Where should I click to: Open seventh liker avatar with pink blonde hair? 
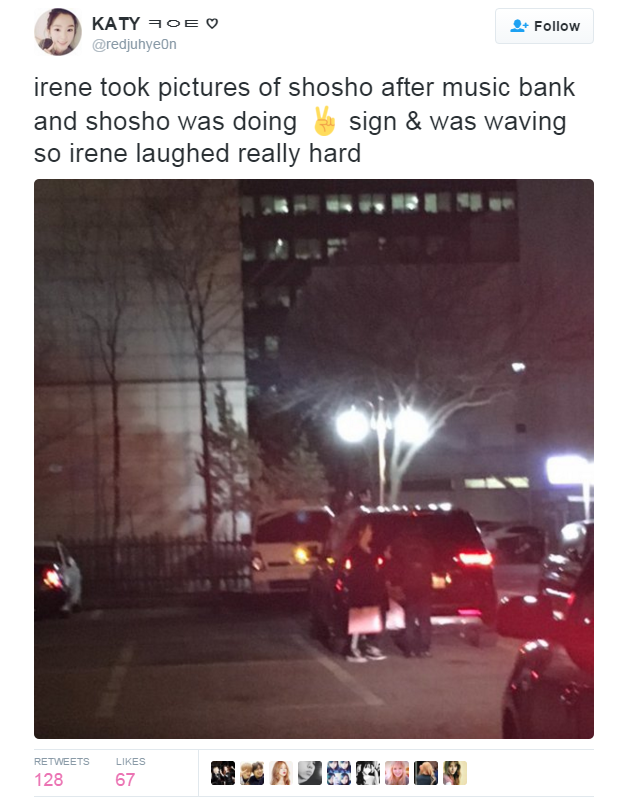pos(397,773)
